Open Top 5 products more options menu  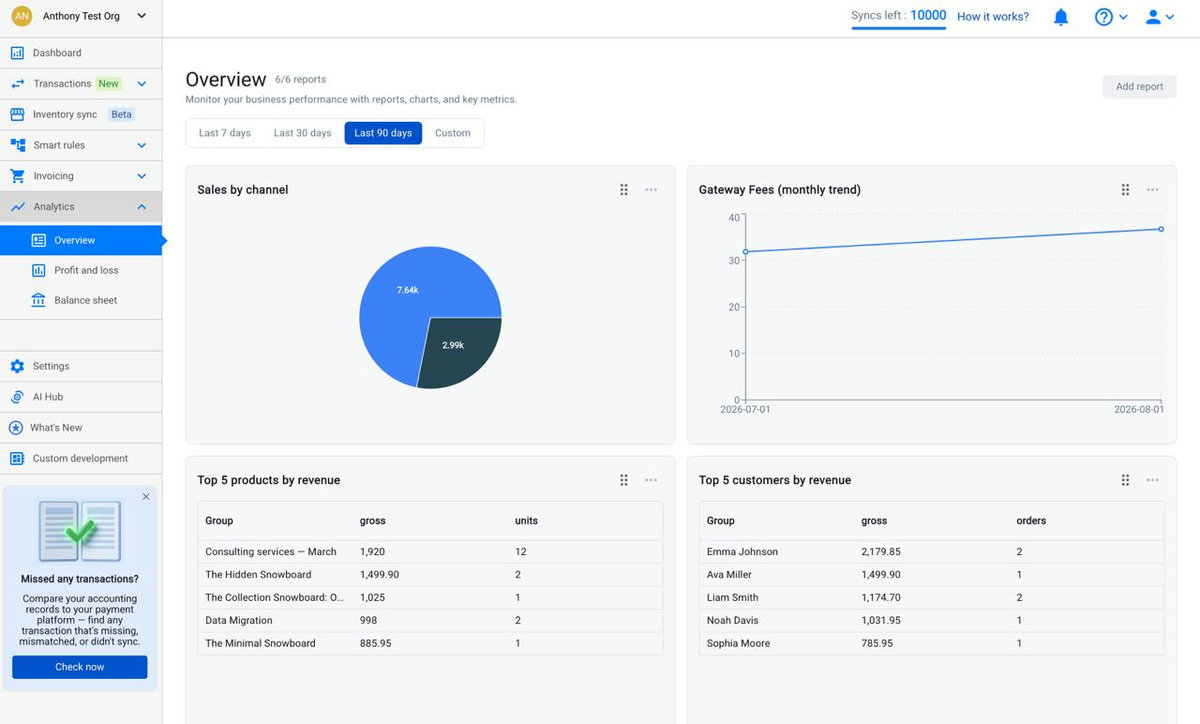651,480
